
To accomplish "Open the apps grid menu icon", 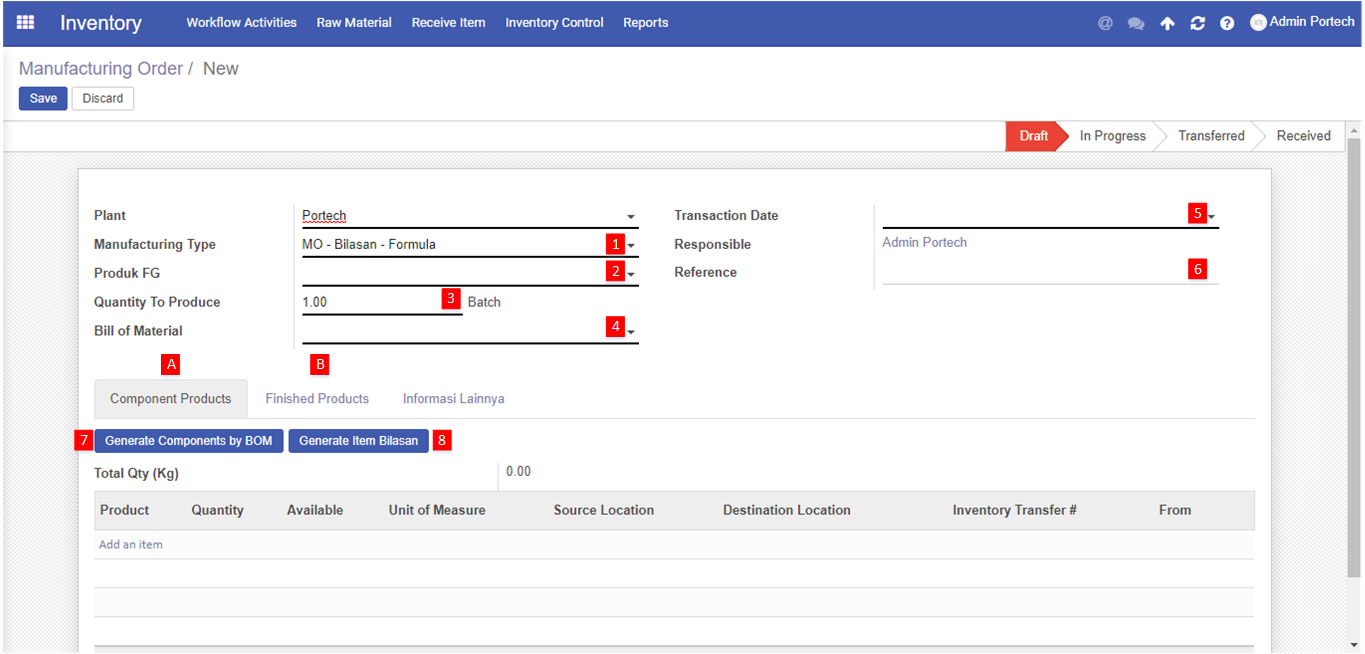I will pyautogui.click(x=25, y=22).
